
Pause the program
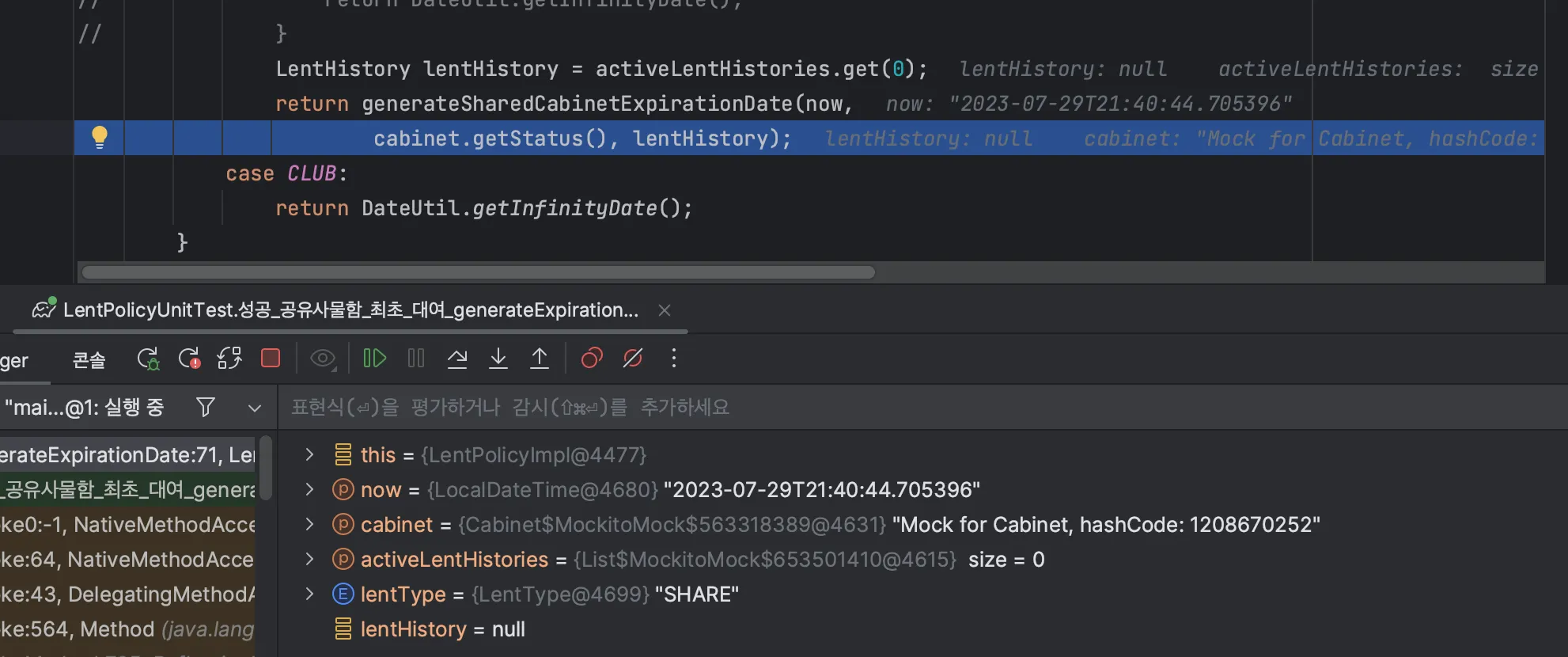(416, 359)
